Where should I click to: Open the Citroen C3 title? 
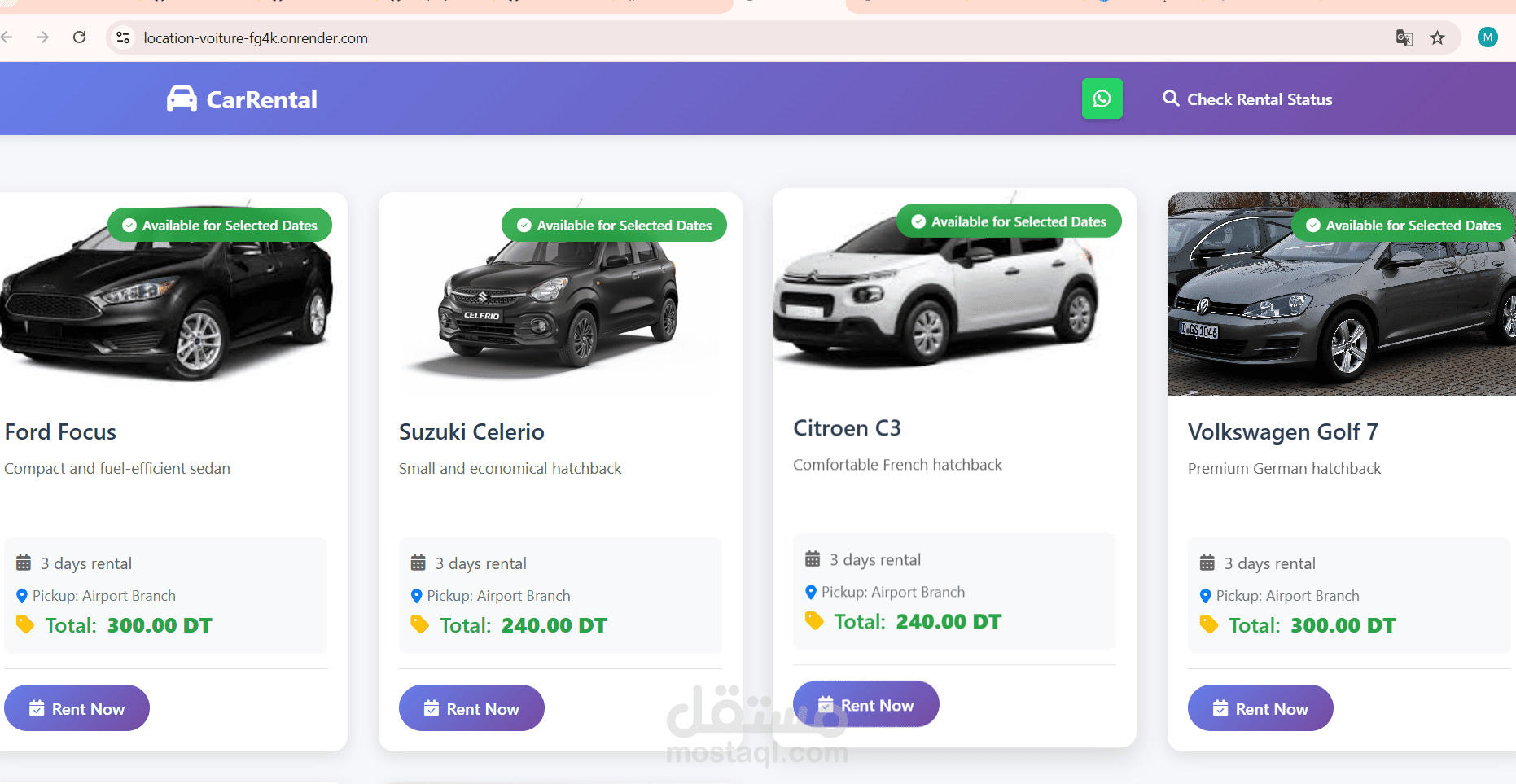[x=847, y=428]
